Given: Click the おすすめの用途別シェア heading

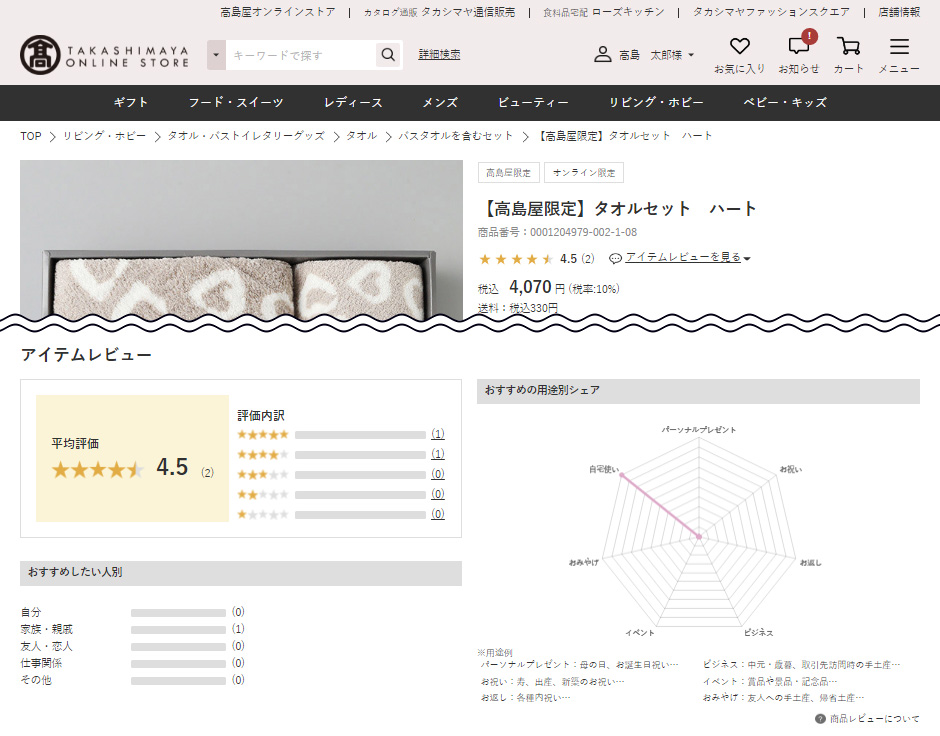Looking at the screenshot, I should click(542, 390).
